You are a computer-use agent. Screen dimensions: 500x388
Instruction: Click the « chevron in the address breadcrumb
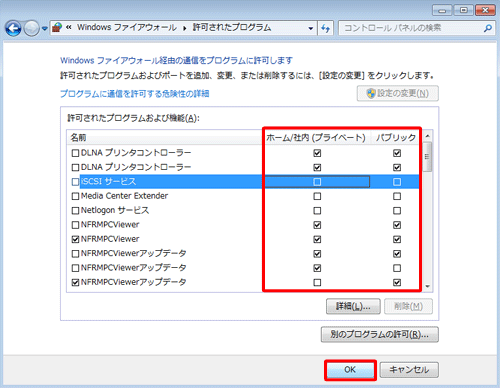pos(69,27)
